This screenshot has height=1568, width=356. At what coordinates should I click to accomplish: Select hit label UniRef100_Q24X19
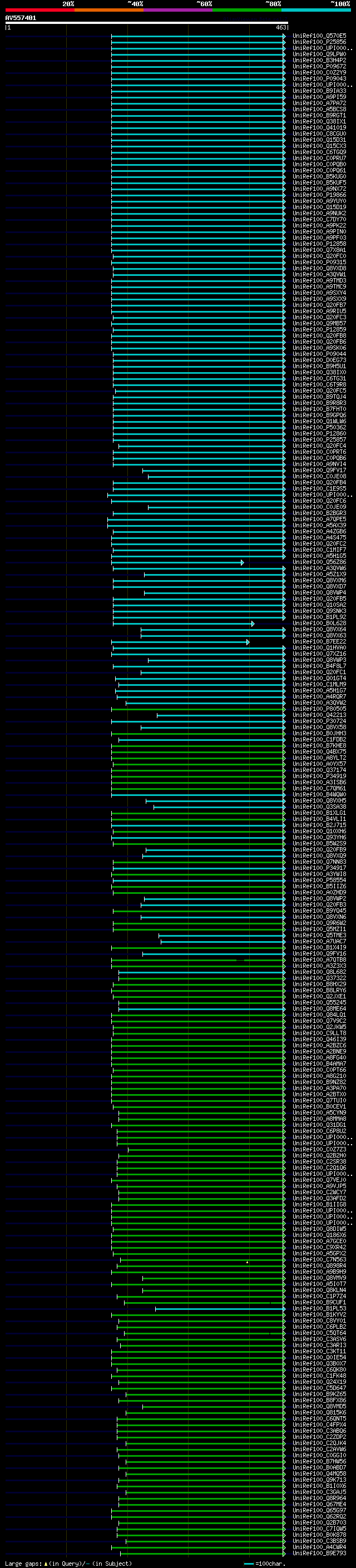coord(319,1382)
